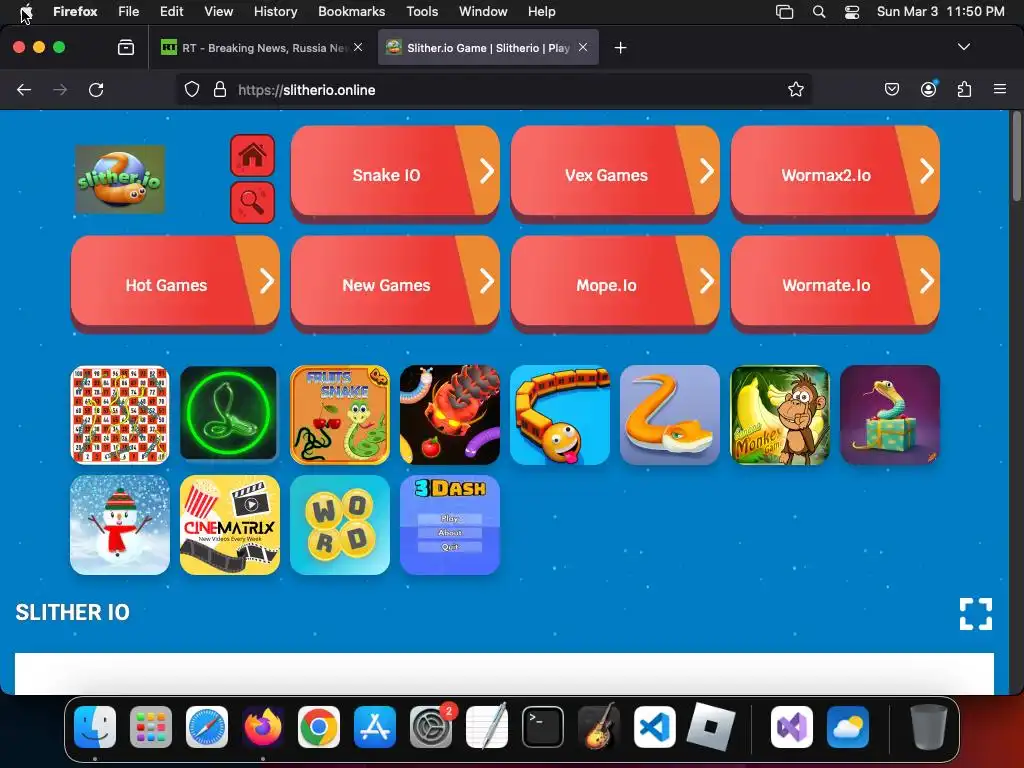Click the red home icon button

[x=253, y=155]
